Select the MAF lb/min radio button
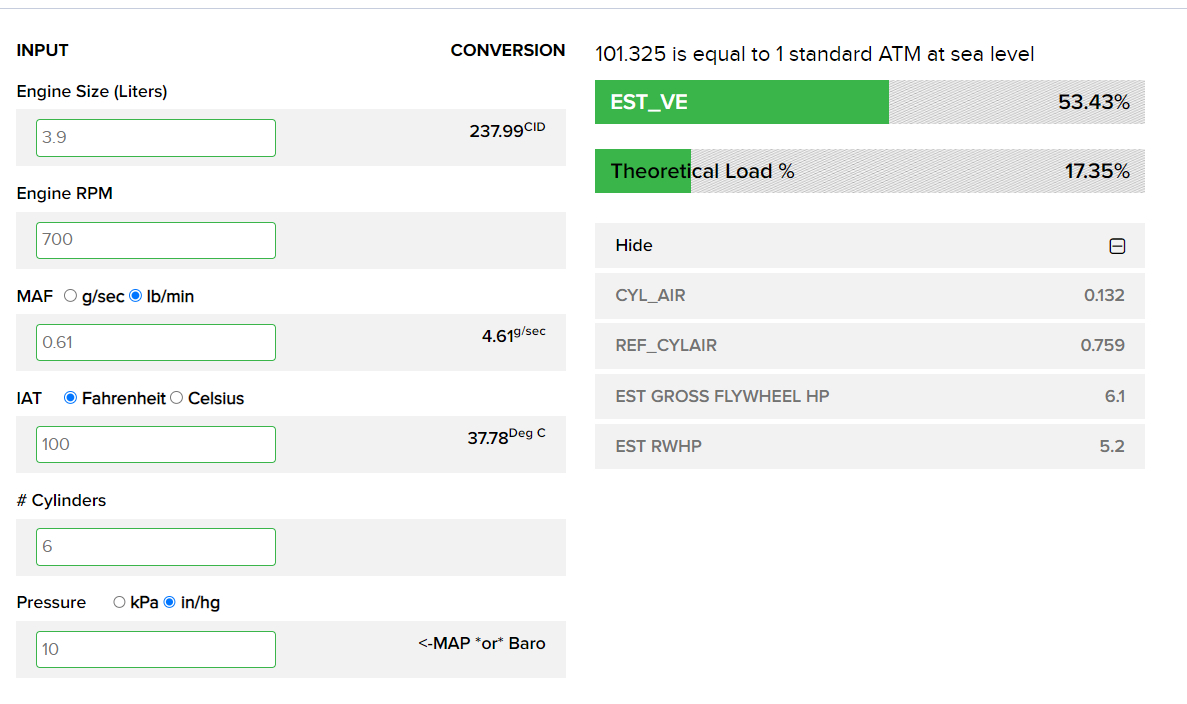The width and height of the screenshot is (1187, 704). [x=136, y=296]
